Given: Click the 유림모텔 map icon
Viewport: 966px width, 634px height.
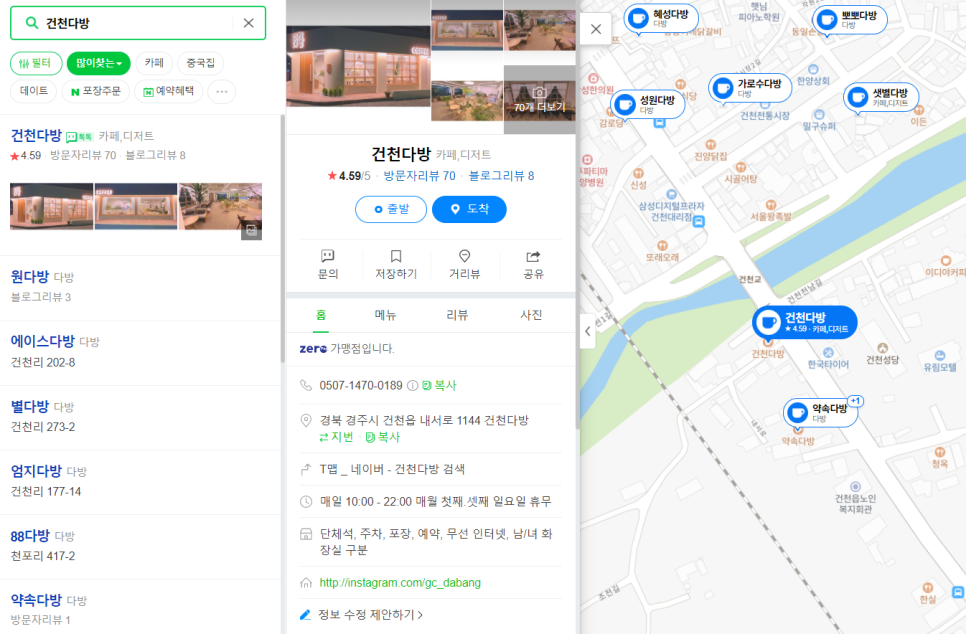Looking at the screenshot, I should coord(940,356).
